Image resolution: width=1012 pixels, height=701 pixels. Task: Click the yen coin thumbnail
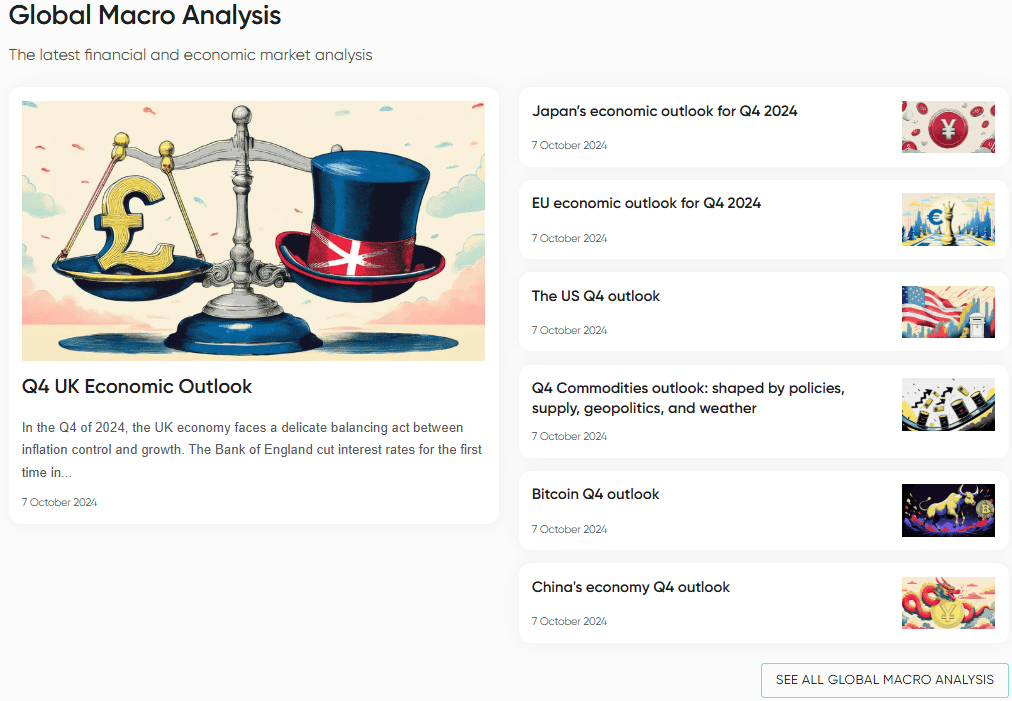coord(948,126)
